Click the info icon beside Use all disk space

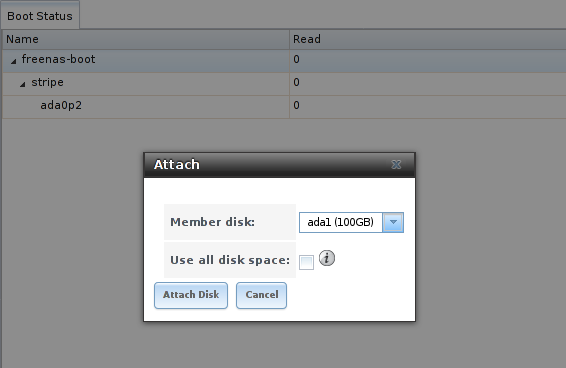(327, 259)
